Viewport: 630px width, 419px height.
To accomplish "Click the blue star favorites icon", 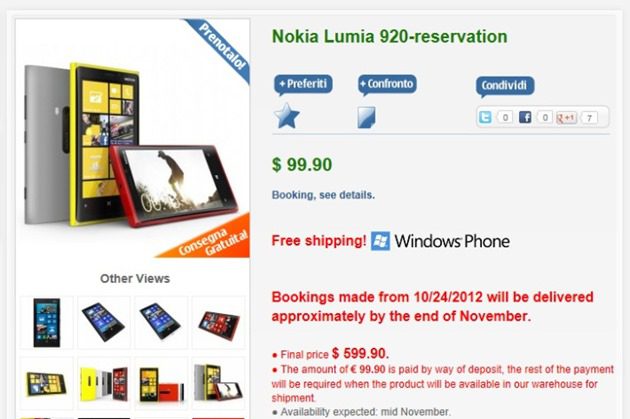I will pos(286,116).
